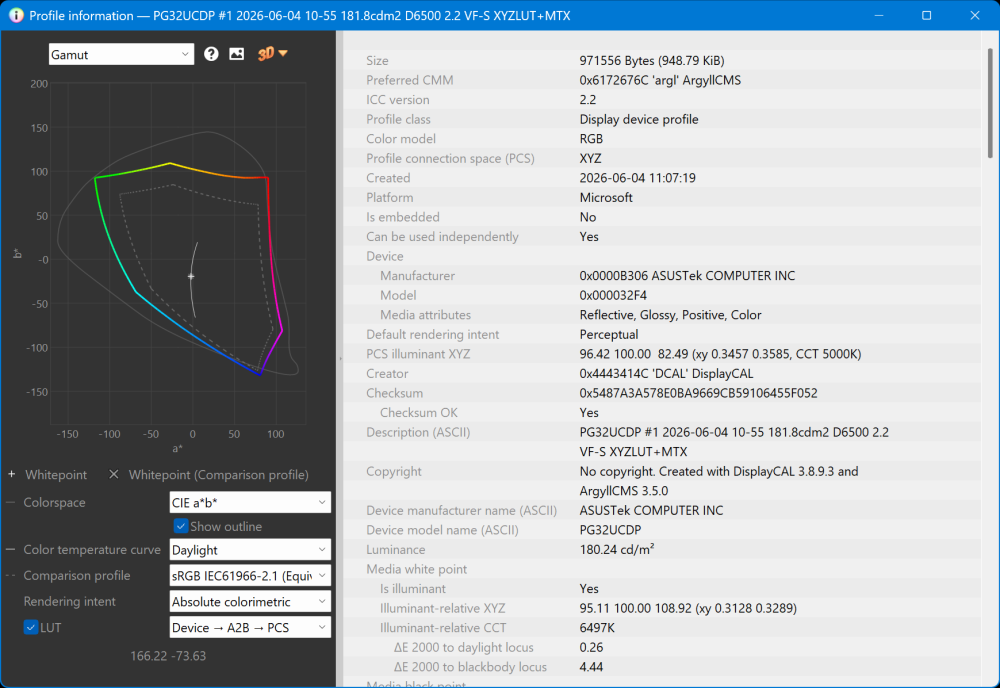The width and height of the screenshot is (1000, 688).
Task: Disable the LUT checkbox
Action: (x=31, y=627)
